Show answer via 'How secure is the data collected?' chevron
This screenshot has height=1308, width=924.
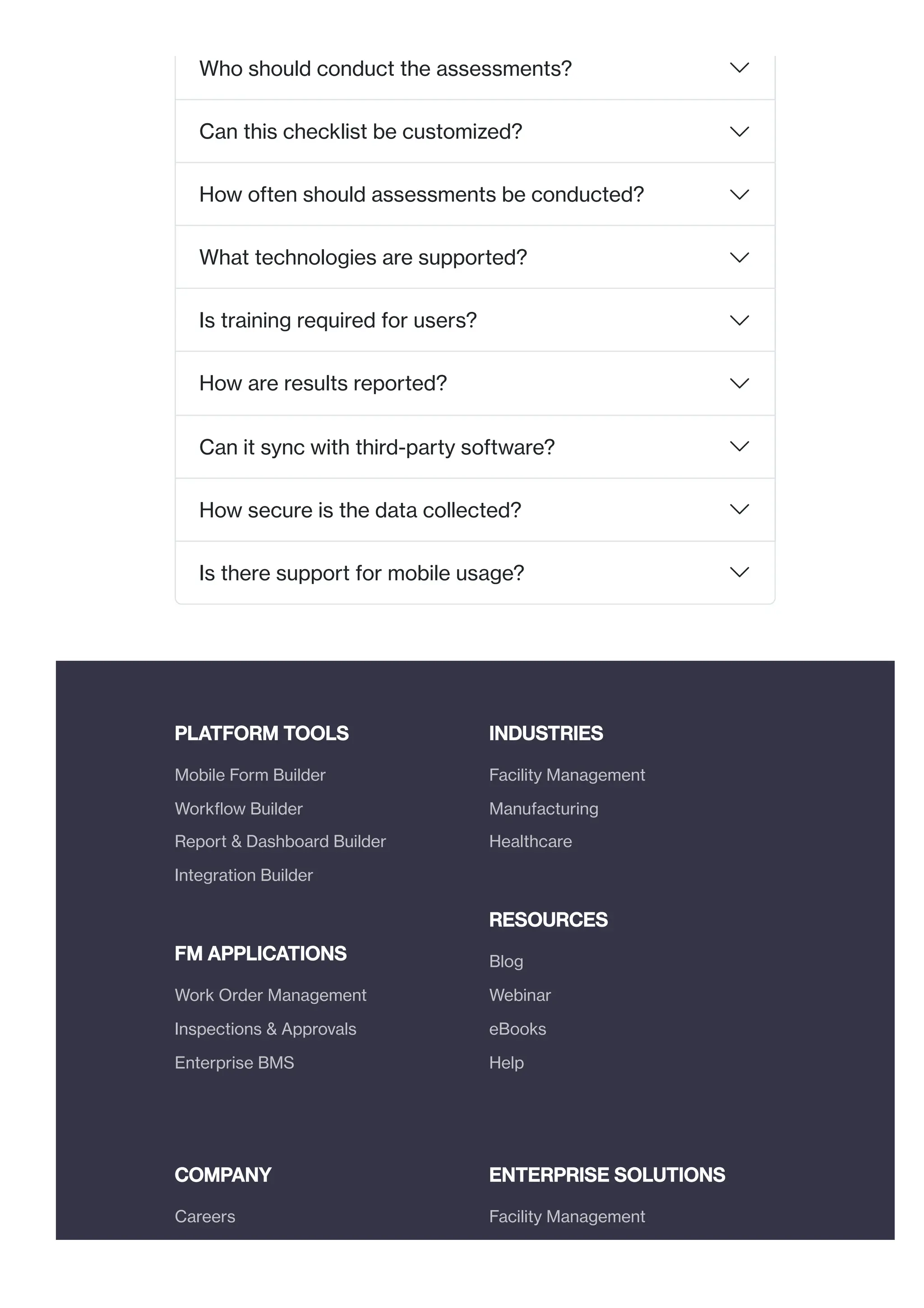[x=739, y=509]
